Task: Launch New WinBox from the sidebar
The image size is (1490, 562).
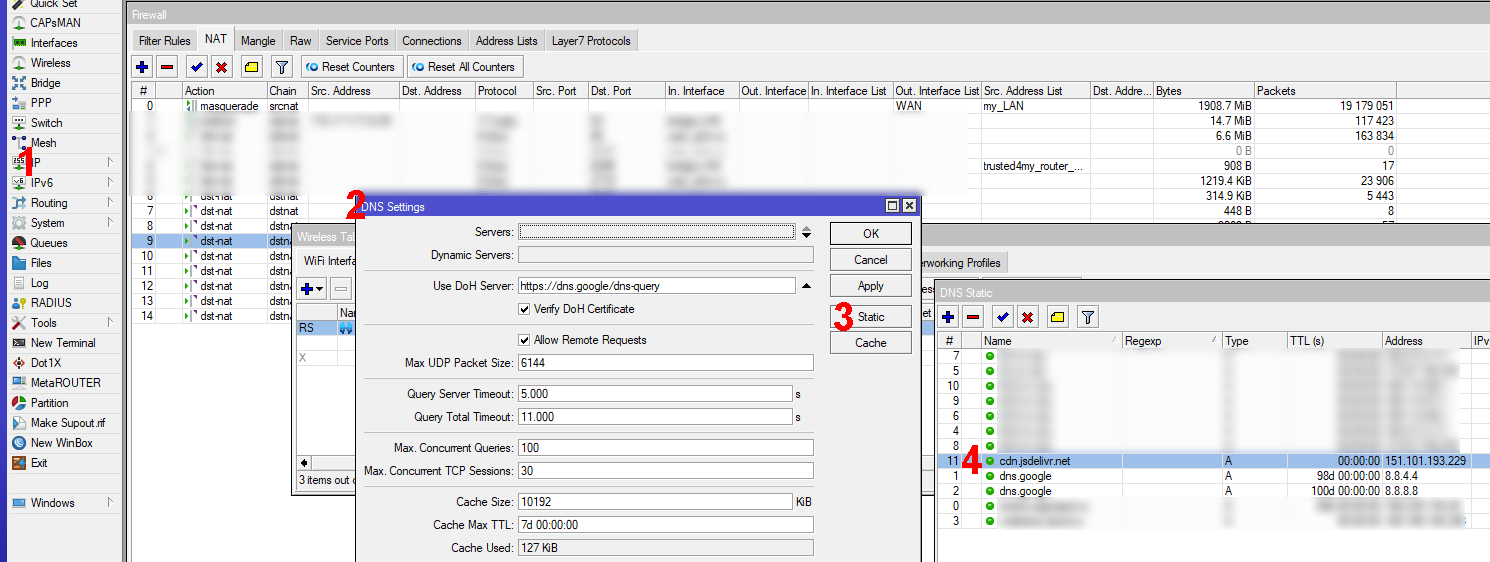Action: [x=62, y=443]
